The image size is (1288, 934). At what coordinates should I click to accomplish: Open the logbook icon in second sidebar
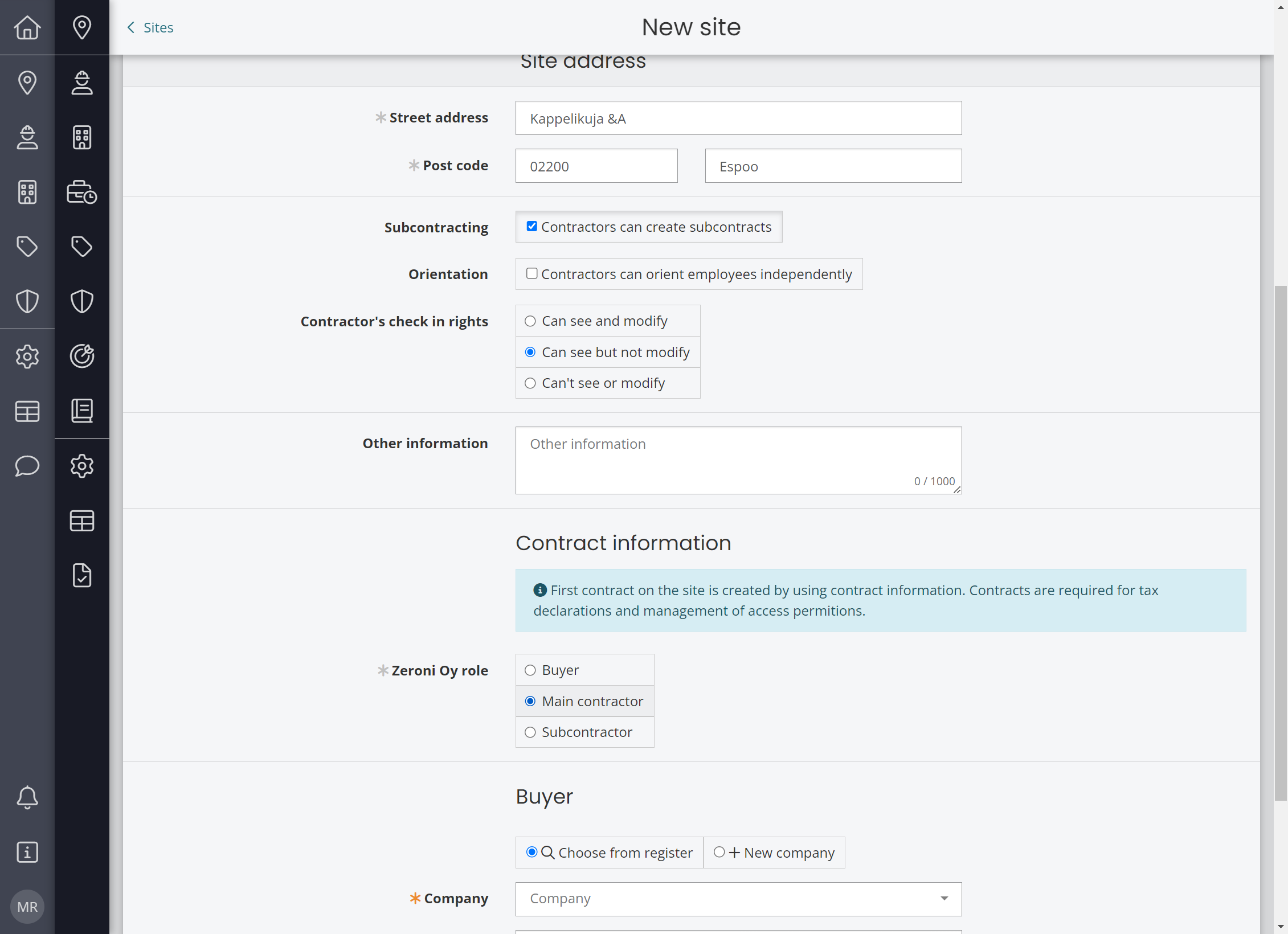pos(82,411)
